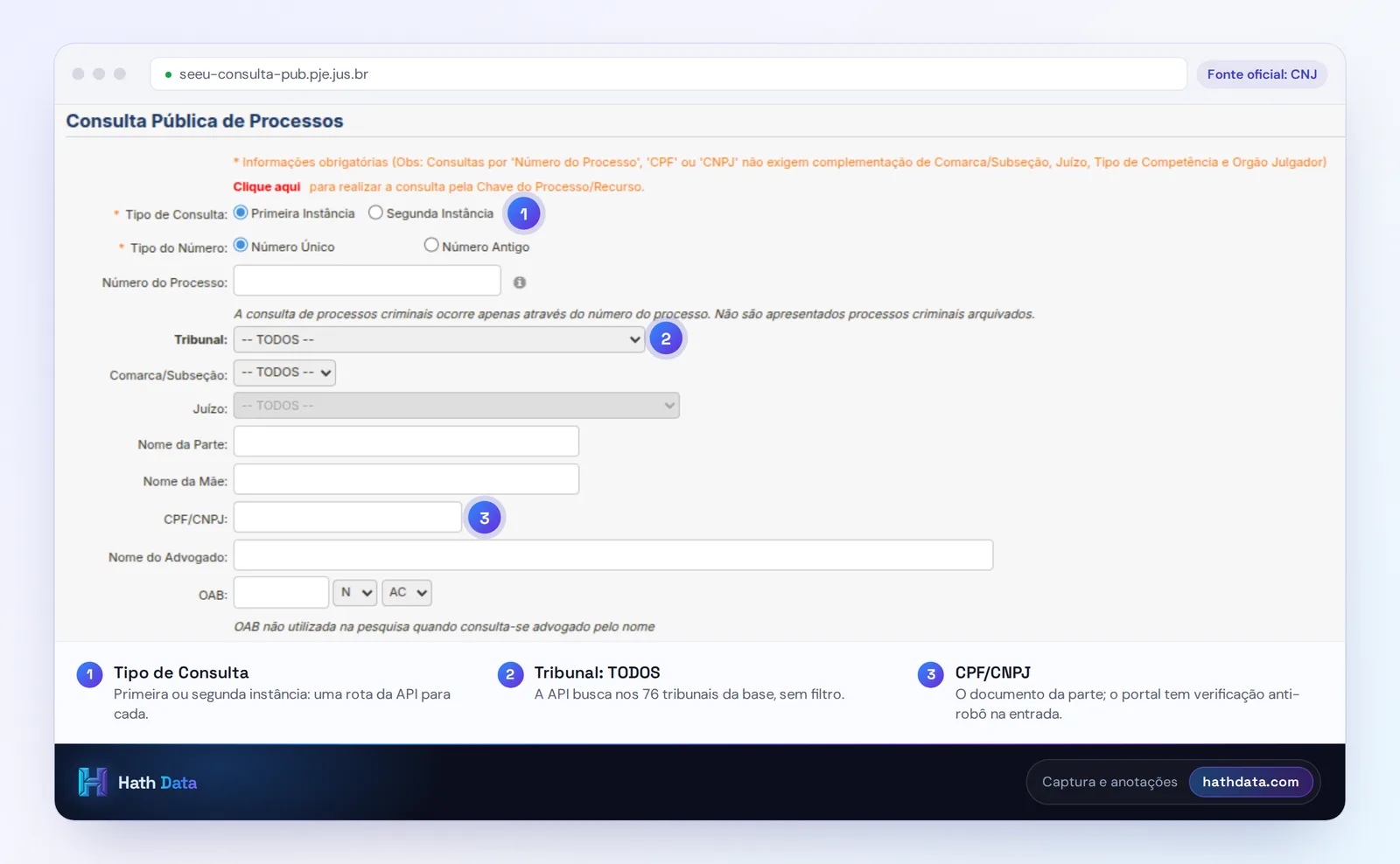This screenshot has height=864, width=1400.
Task: Select the Primeira Instância radio button
Action: tap(241, 213)
